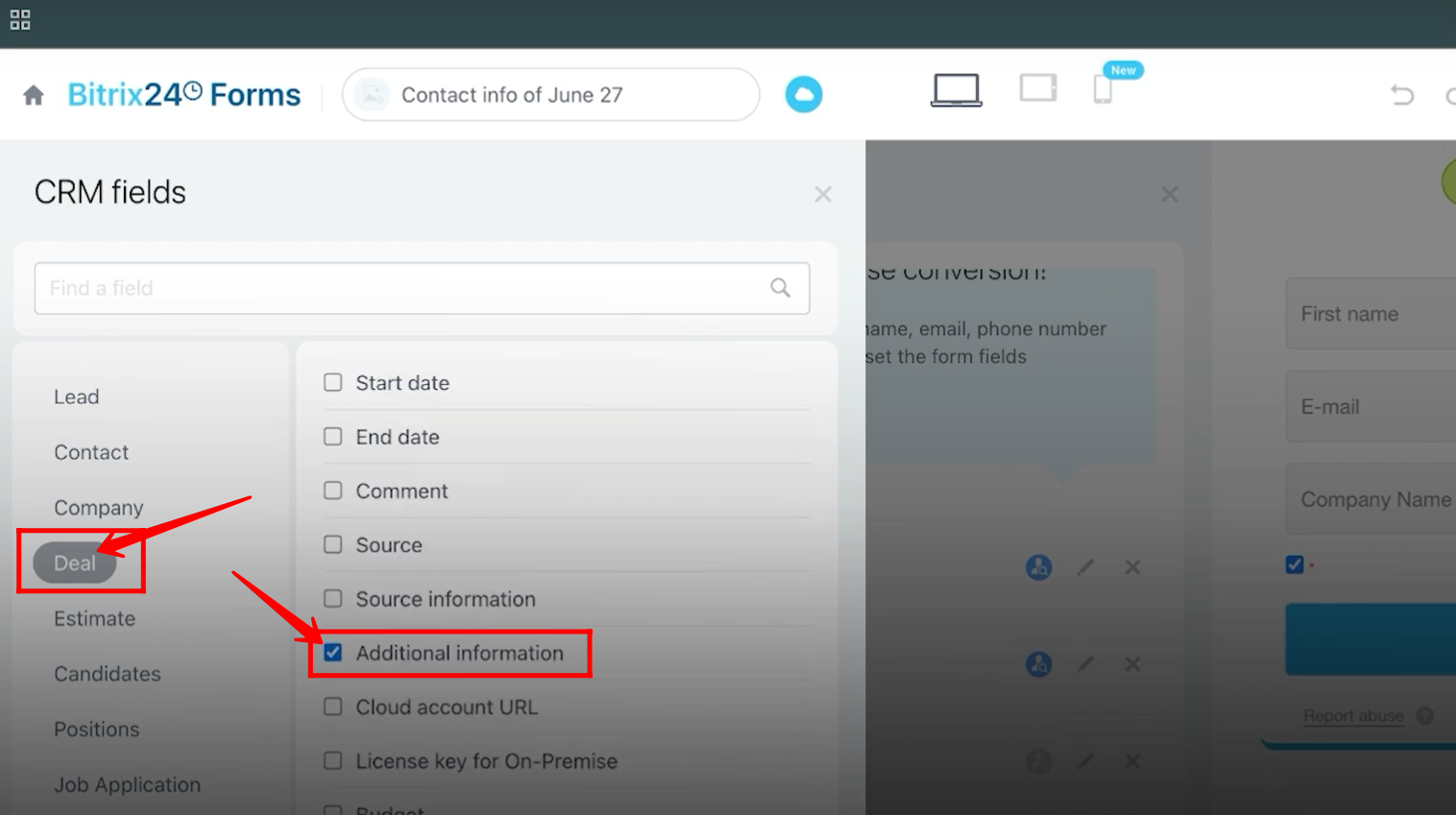This screenshot has height=815, width=1456.
Task: Switch to tablet preview icon
Action: pyautogui.click(x=1038, y=88)
